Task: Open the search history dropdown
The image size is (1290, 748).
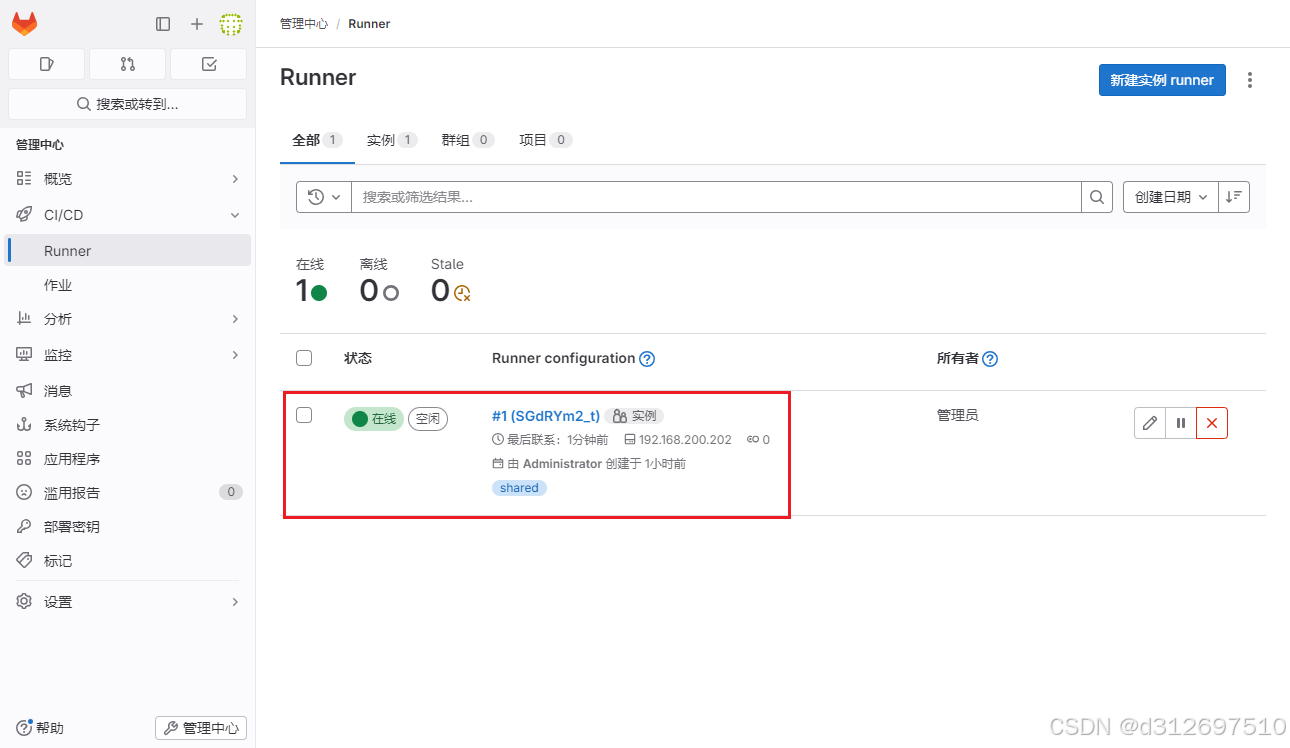Action: tap(324, 197)
